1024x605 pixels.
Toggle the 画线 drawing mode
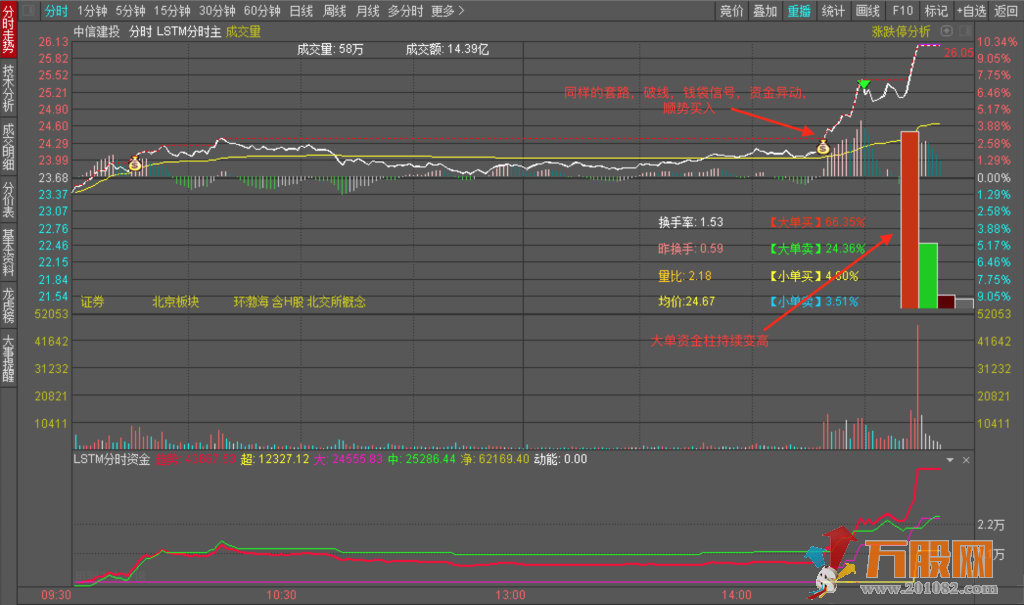coord(868,11)
